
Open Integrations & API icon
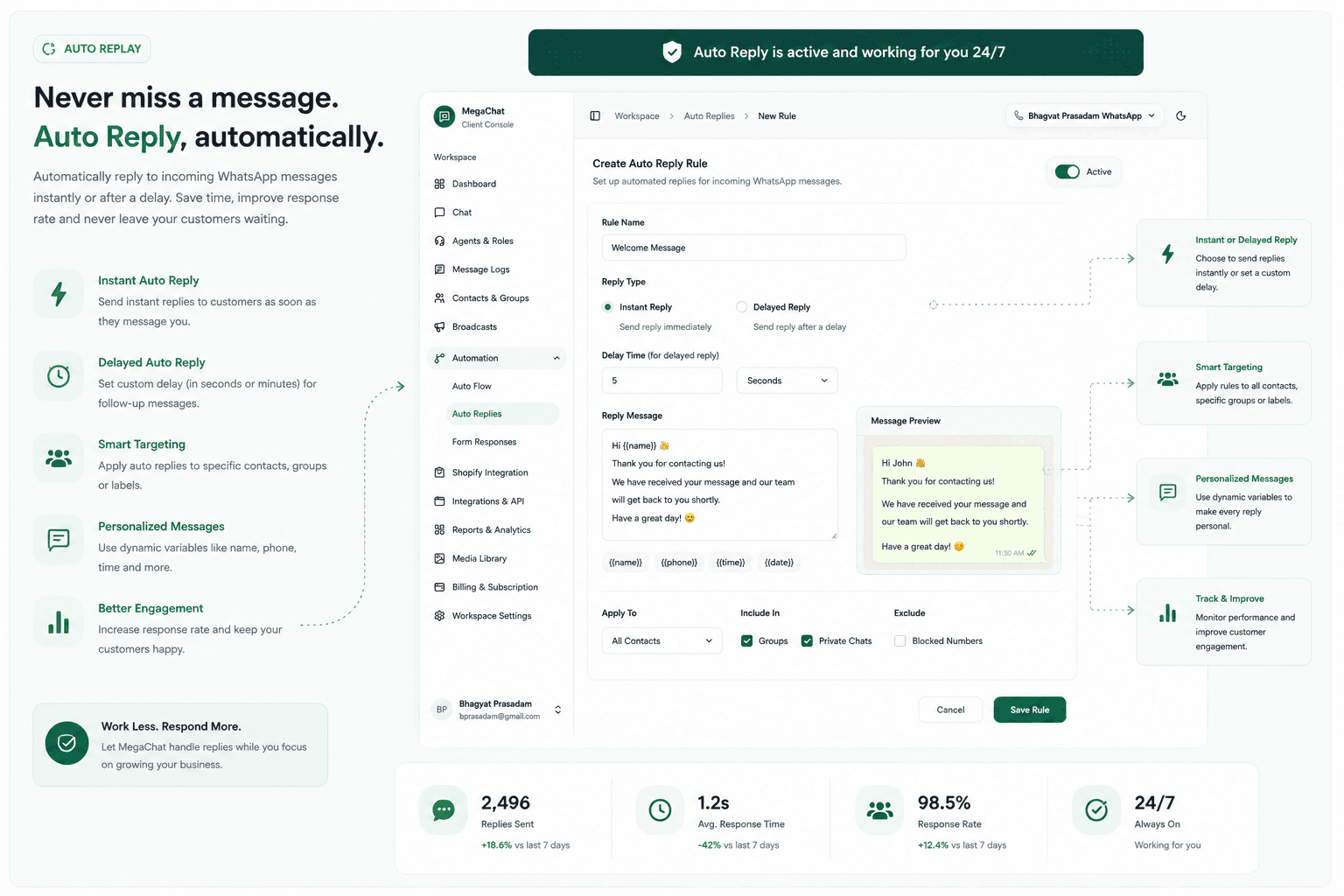tap(439, 501)
